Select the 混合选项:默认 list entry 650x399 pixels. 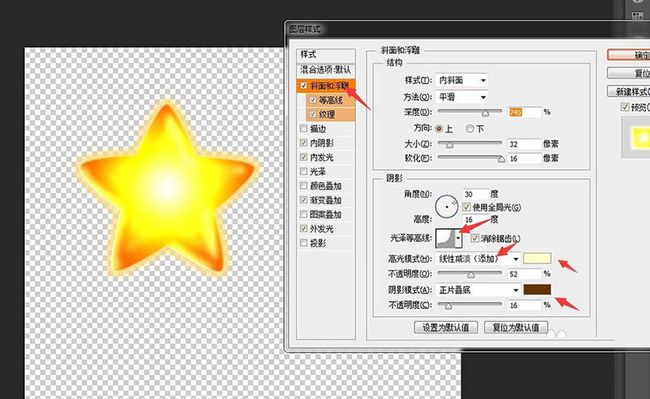pos(326,70)
